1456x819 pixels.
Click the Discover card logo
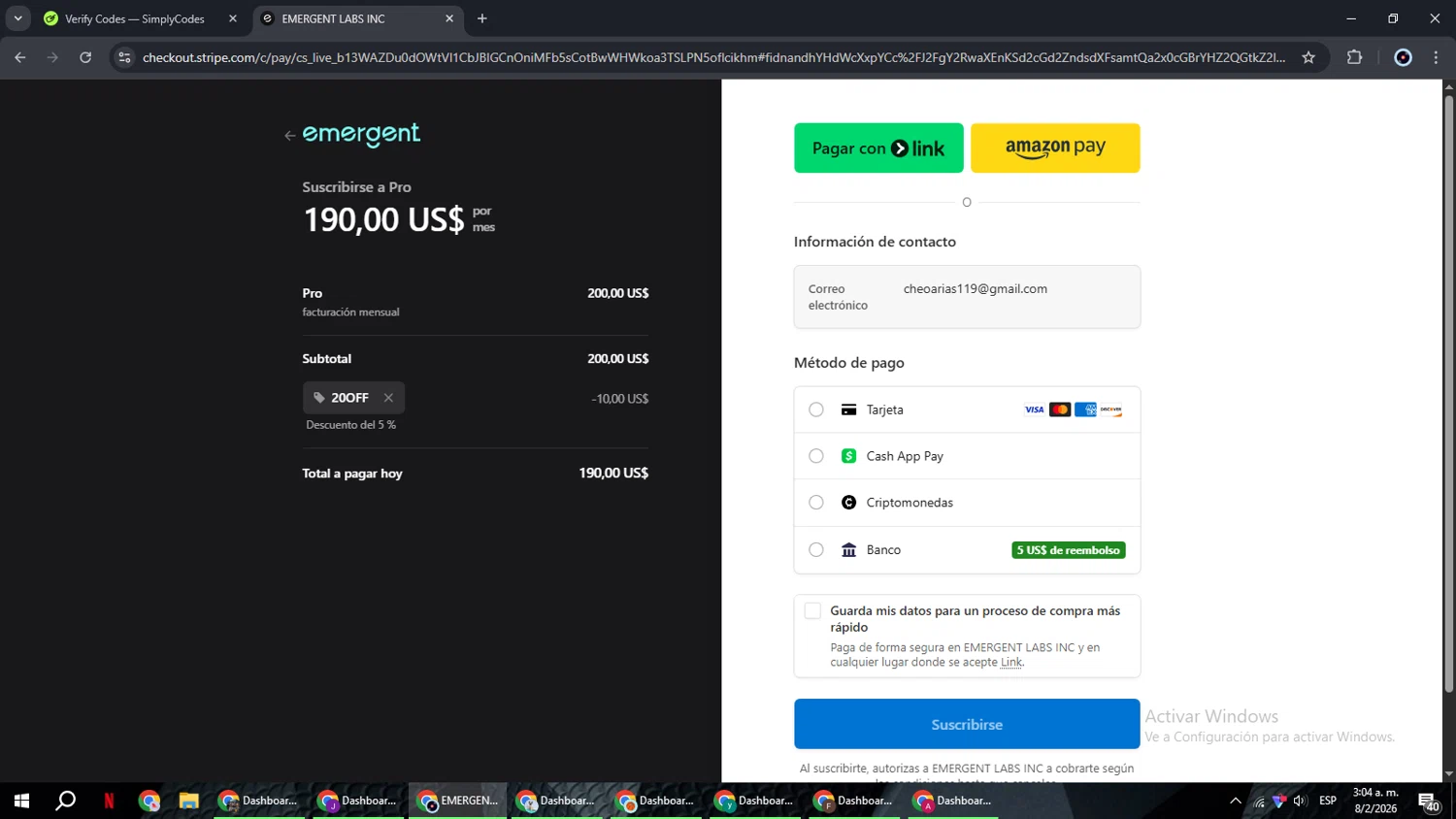[x=1111, y=409]
